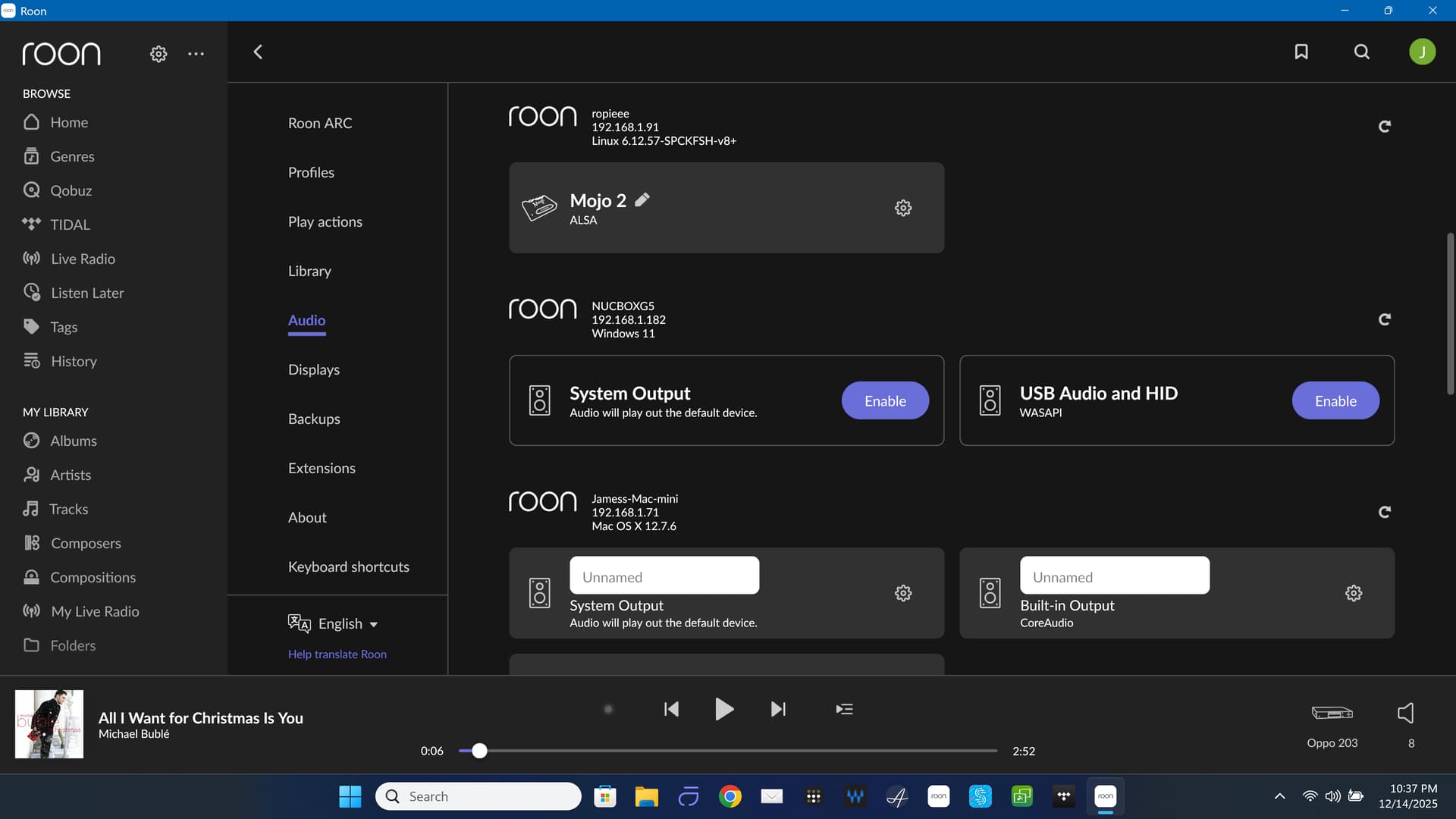Go back with the left chevron
Image resolution: width=1456 pixels, height=819 pixels.
(x=258, y=52)
